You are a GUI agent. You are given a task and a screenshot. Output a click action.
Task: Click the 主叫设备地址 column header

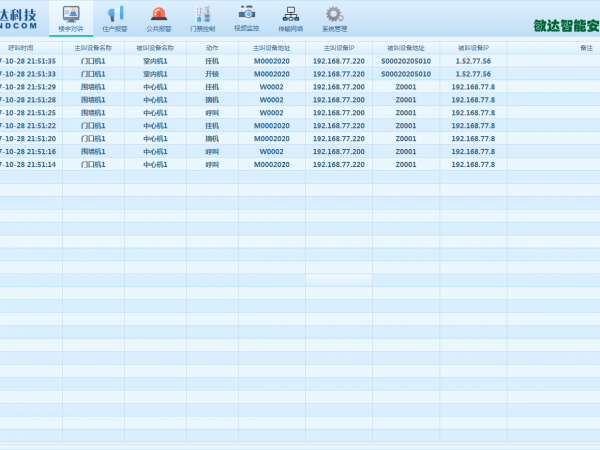(271, 47)
